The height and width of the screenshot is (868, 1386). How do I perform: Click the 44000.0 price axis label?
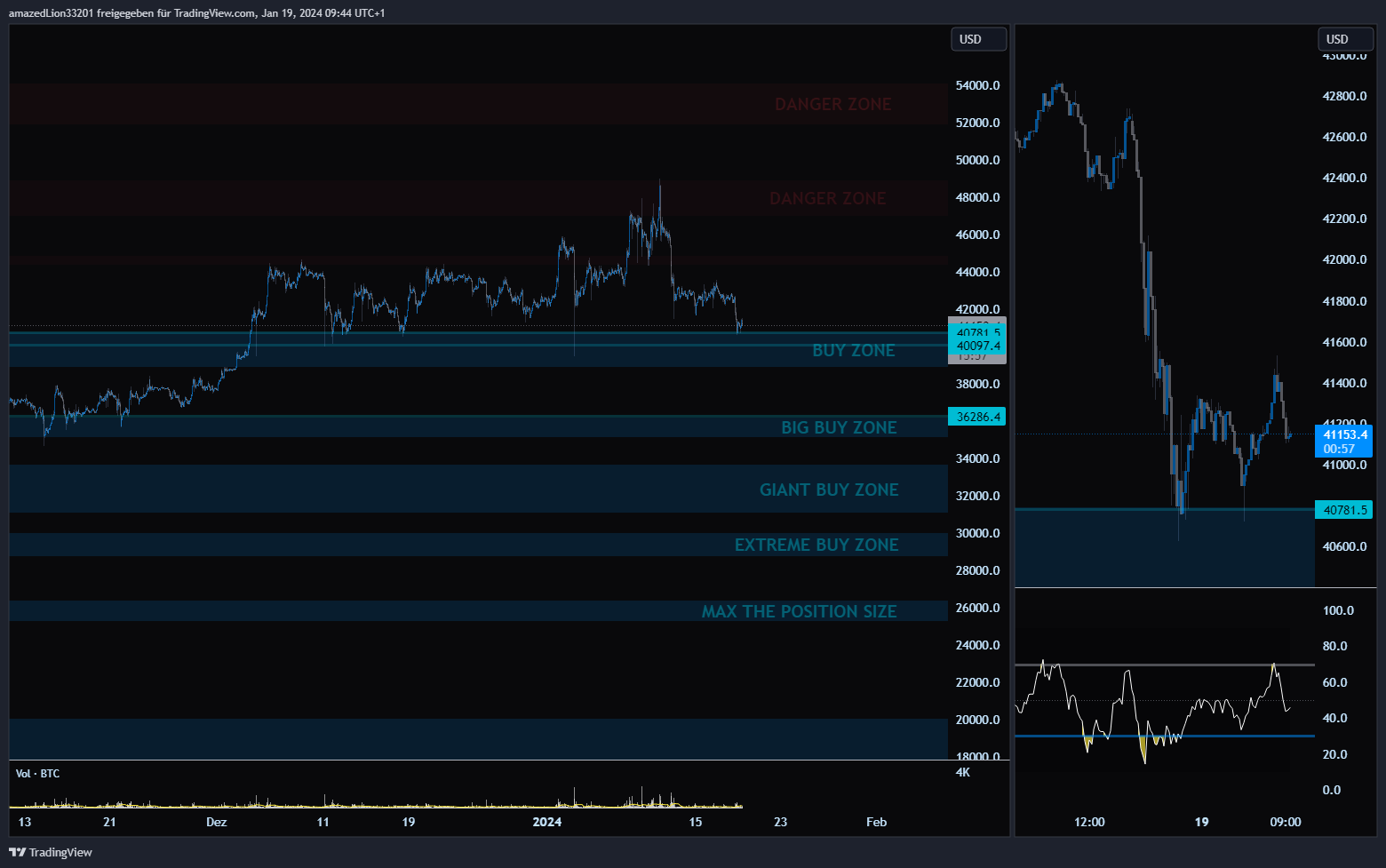coord(977,272)
